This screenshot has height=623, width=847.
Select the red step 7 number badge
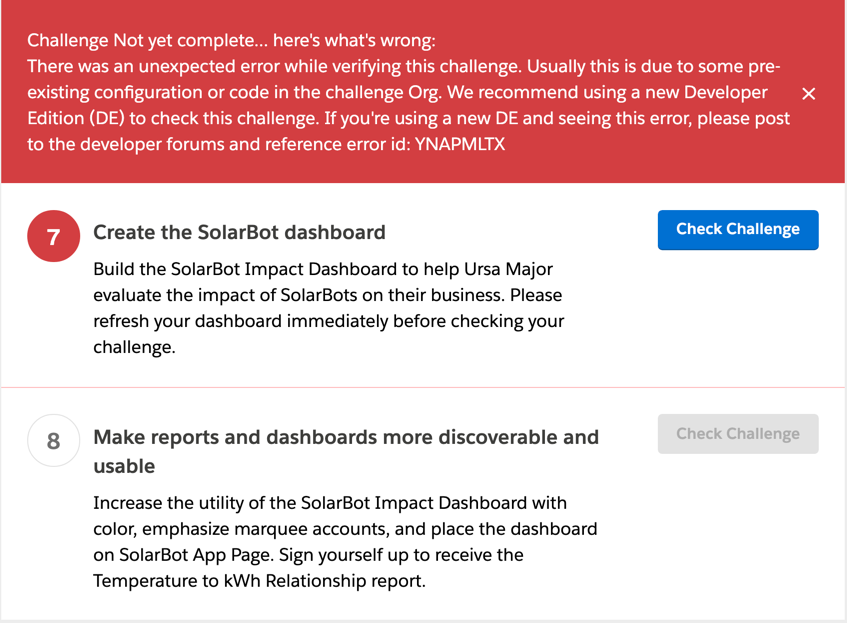coord(54,237)
